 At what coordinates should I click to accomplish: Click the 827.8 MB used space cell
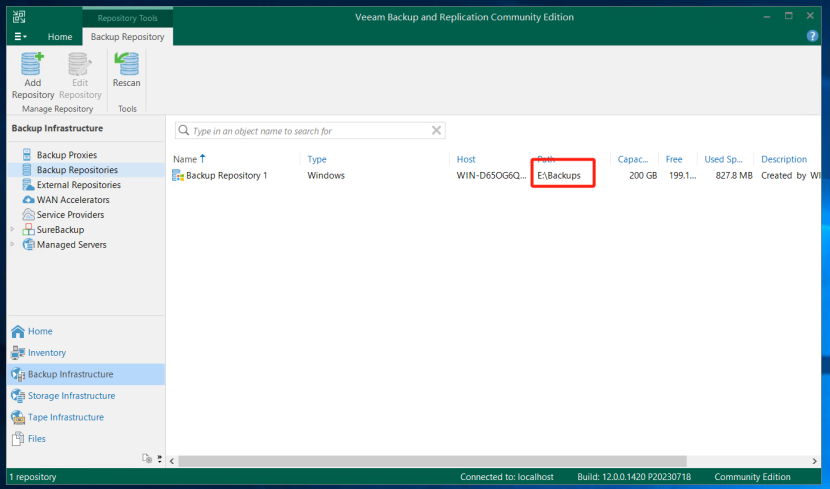click(x=734, y=175)
